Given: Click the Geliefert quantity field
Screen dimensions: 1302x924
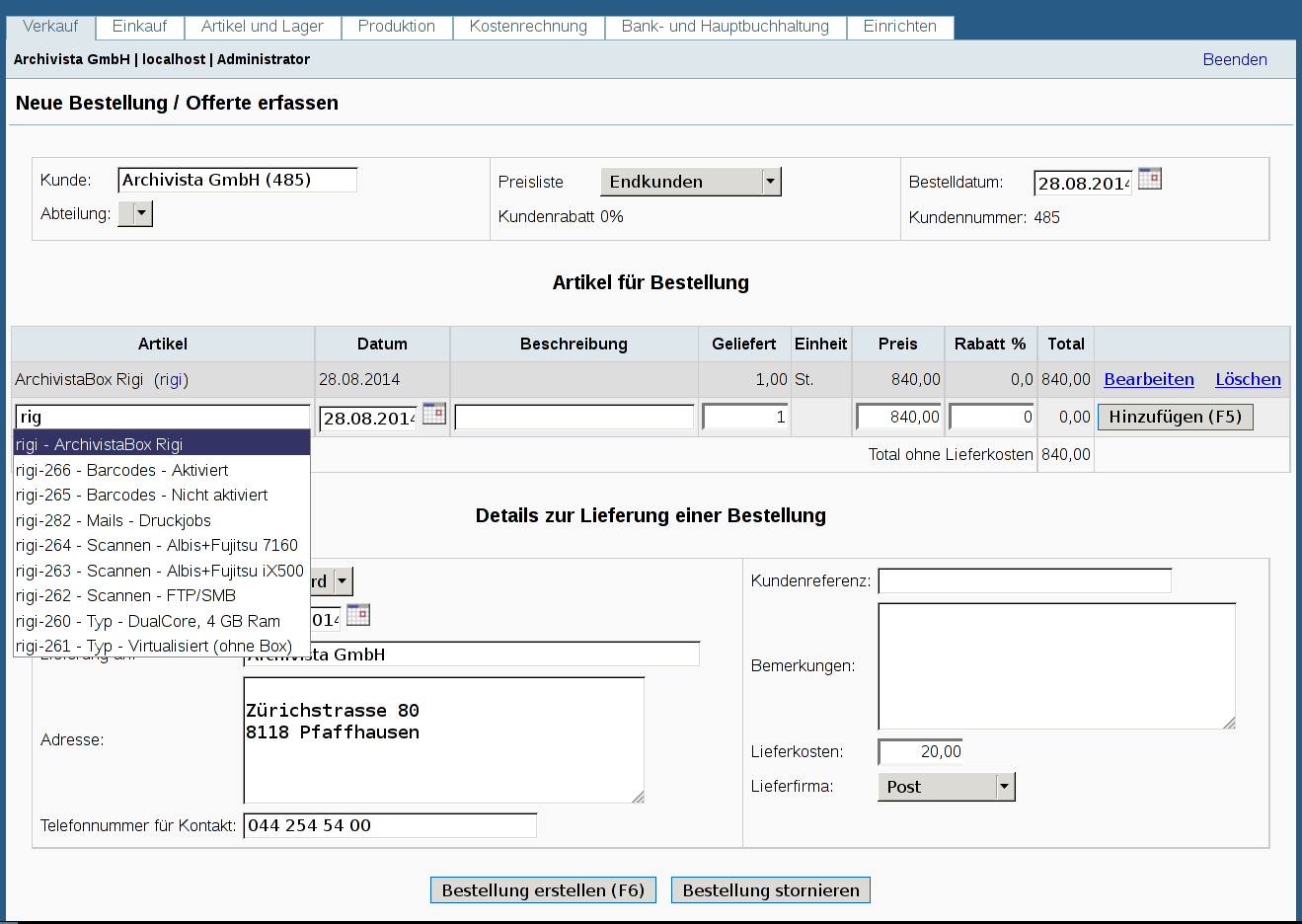Looking at the screenshot, I should pyautogui.click(x=745, y=417).
